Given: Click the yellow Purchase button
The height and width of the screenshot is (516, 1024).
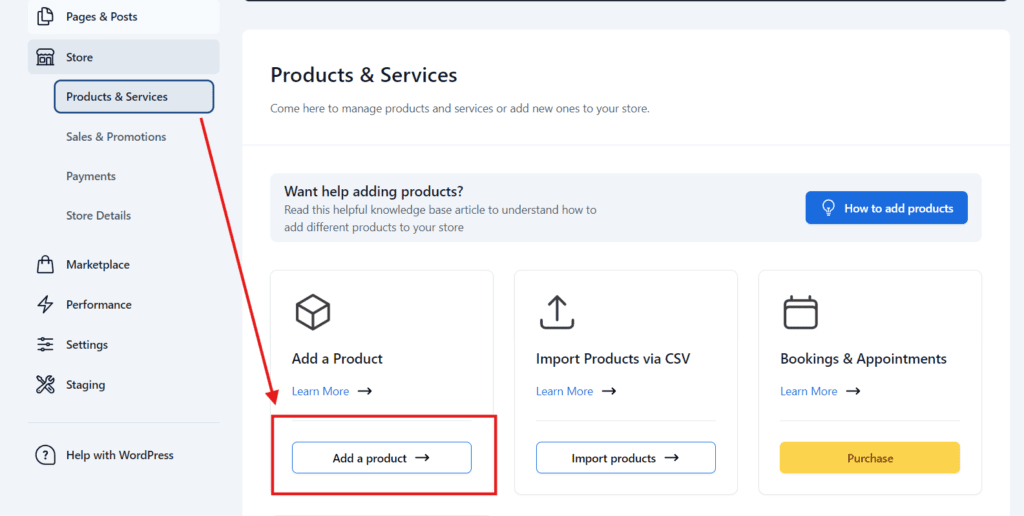Looking at the screenshot, I should click(x=870, y=458).
